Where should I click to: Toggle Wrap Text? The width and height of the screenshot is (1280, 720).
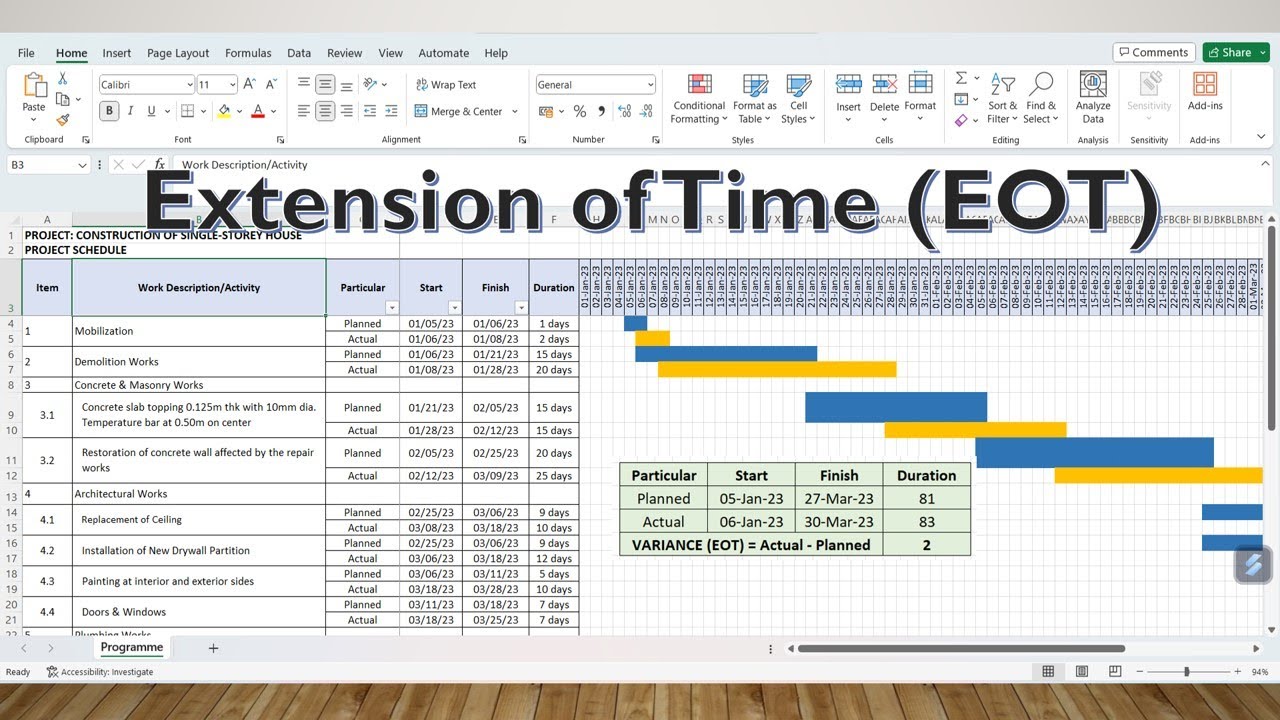pyautogui.click(x=446, y=85)
